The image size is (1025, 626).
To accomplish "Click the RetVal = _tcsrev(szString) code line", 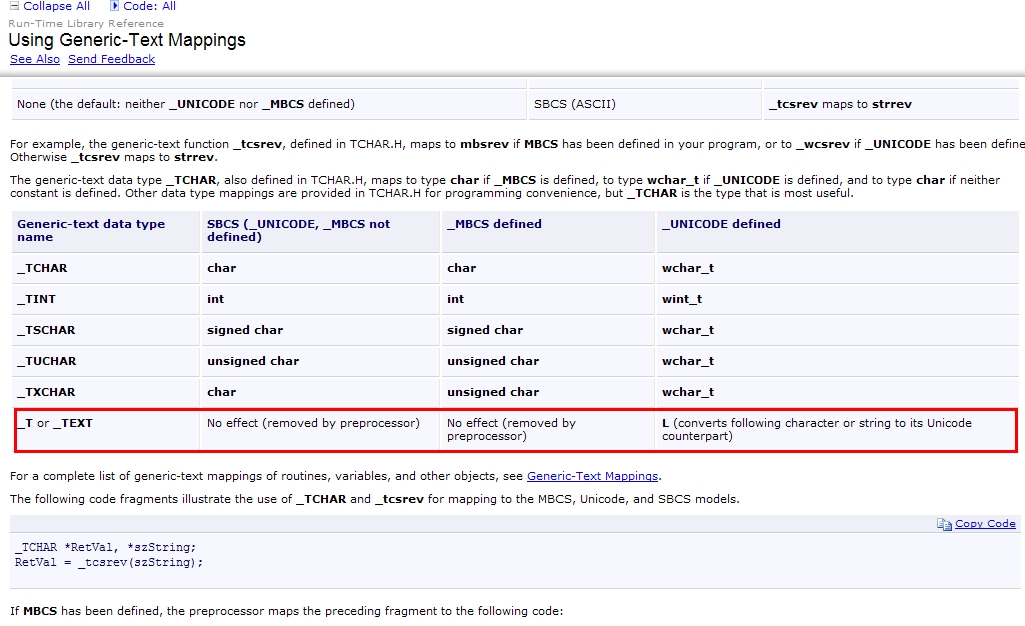I will point(109,562).
